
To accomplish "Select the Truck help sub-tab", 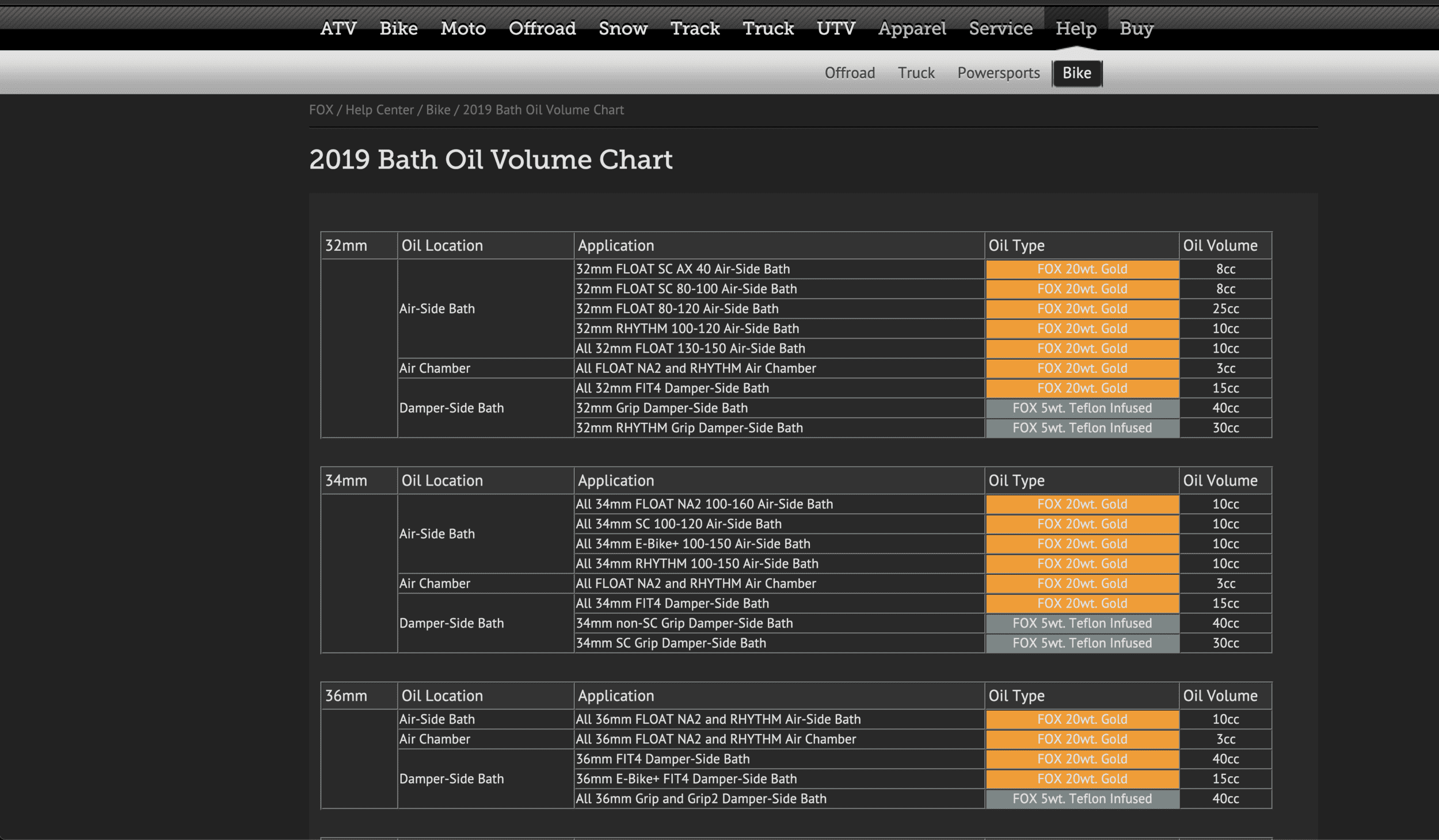I will 916,73.
